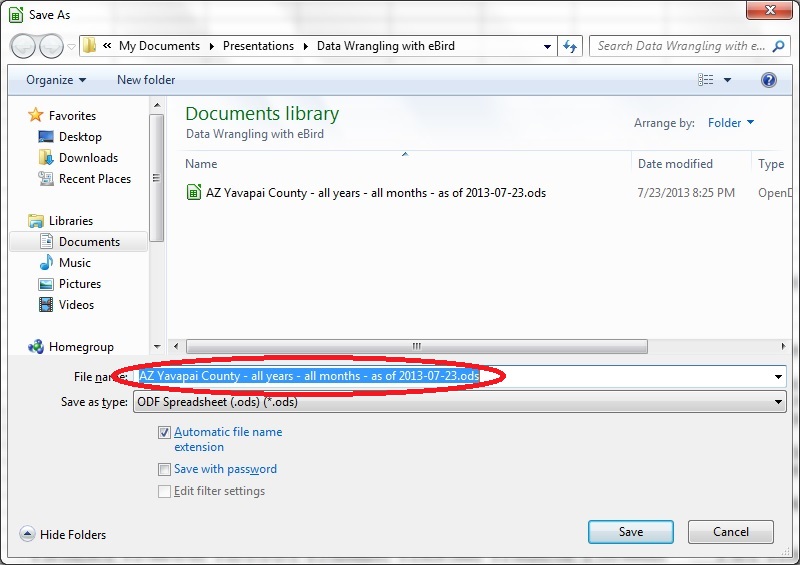Sort by Date modified column header
Screen dimensions: 800x565
coord(675,164)
